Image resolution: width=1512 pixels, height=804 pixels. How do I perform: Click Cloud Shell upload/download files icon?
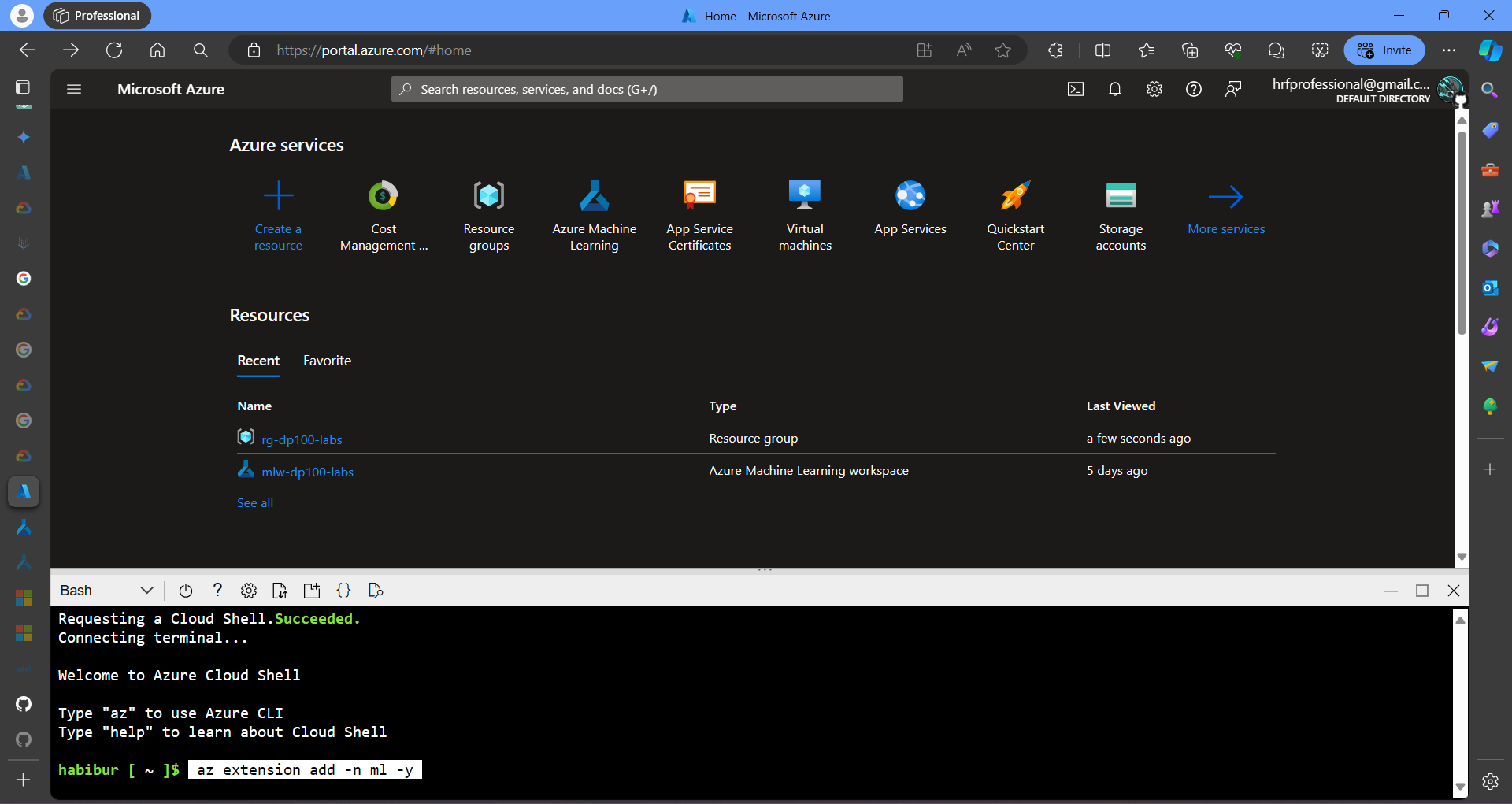(x=280, y=591)
